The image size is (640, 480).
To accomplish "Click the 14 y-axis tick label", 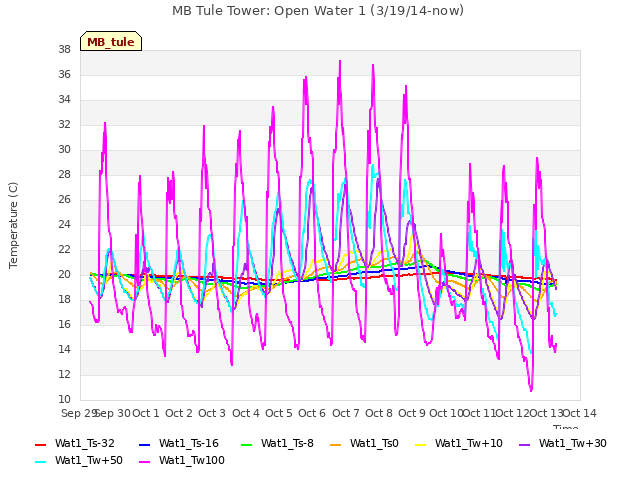I will [64, 349].
